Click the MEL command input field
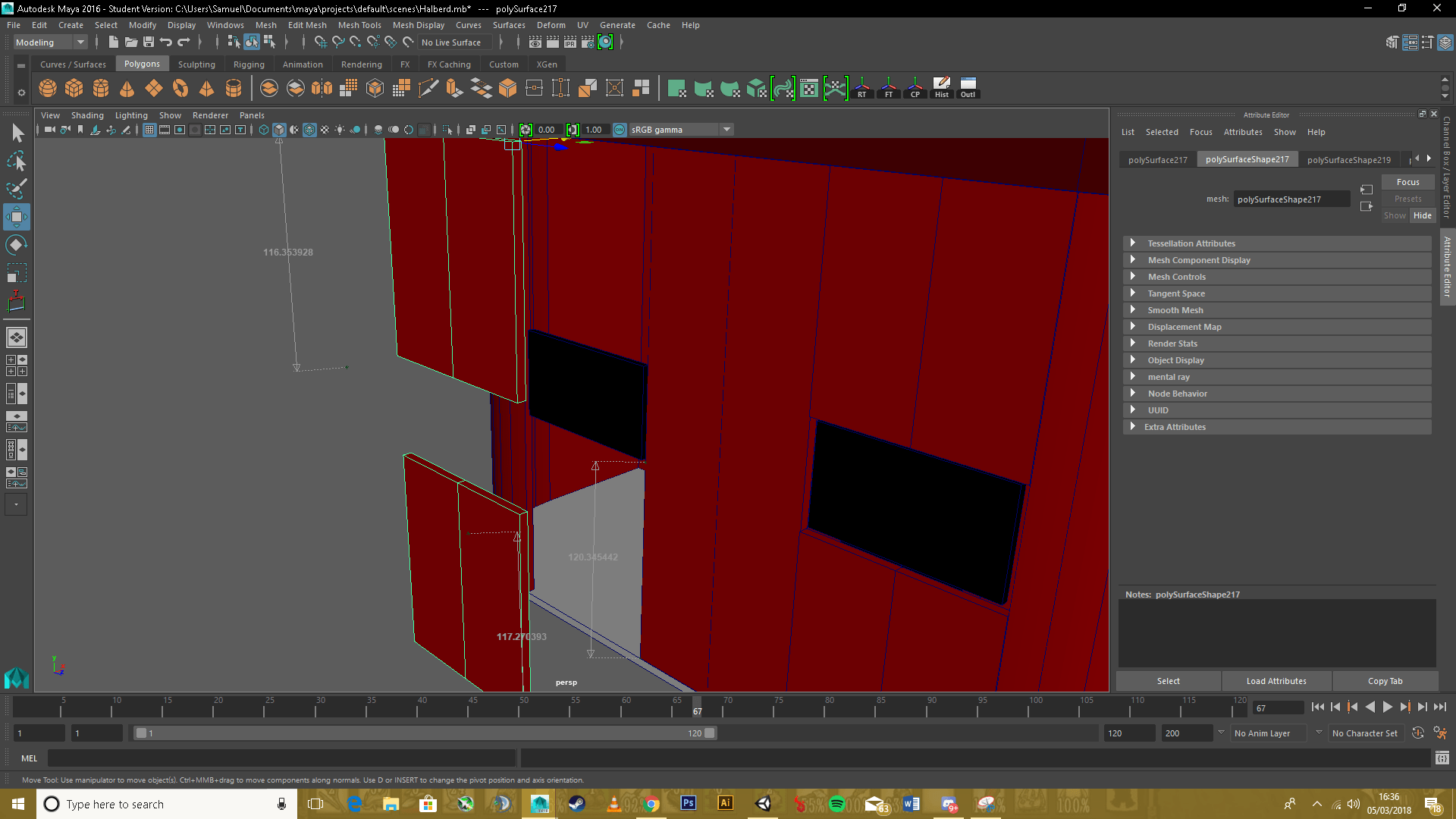Image resolution: width=1456 pixels, height=819 pixels. (x=281, y=758)
